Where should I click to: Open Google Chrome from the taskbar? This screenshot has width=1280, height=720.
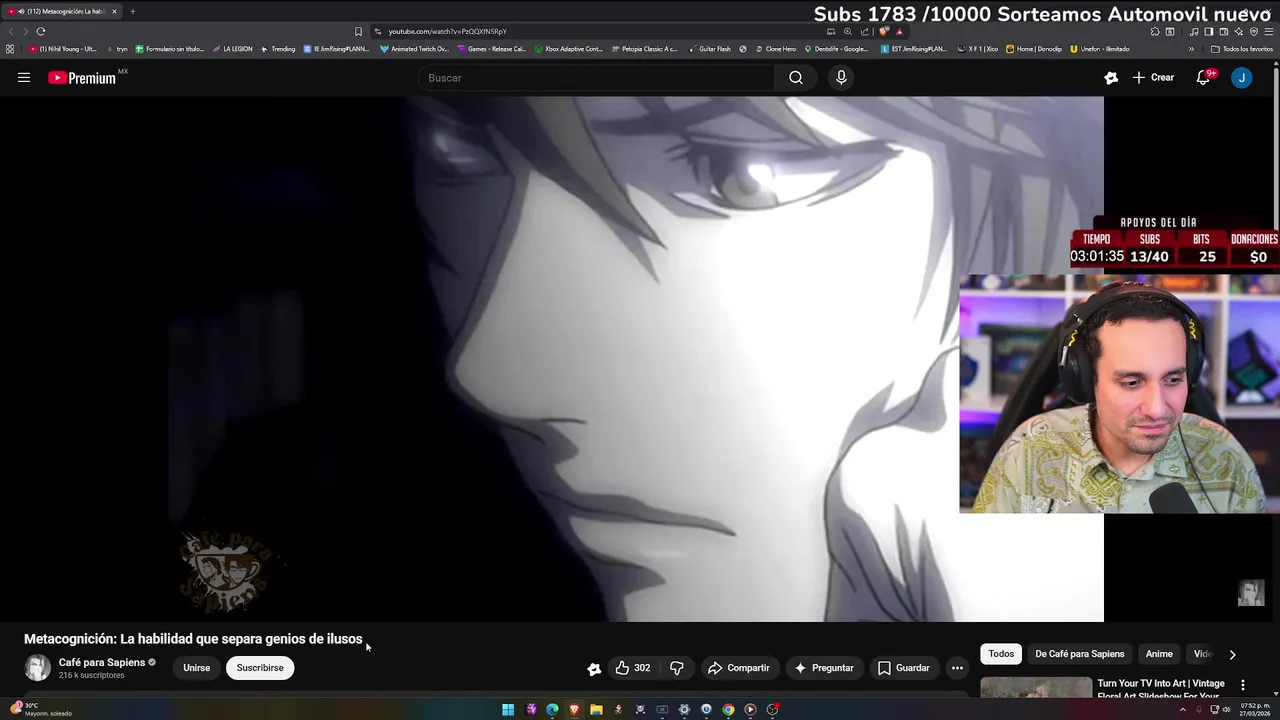click(728, 710)
